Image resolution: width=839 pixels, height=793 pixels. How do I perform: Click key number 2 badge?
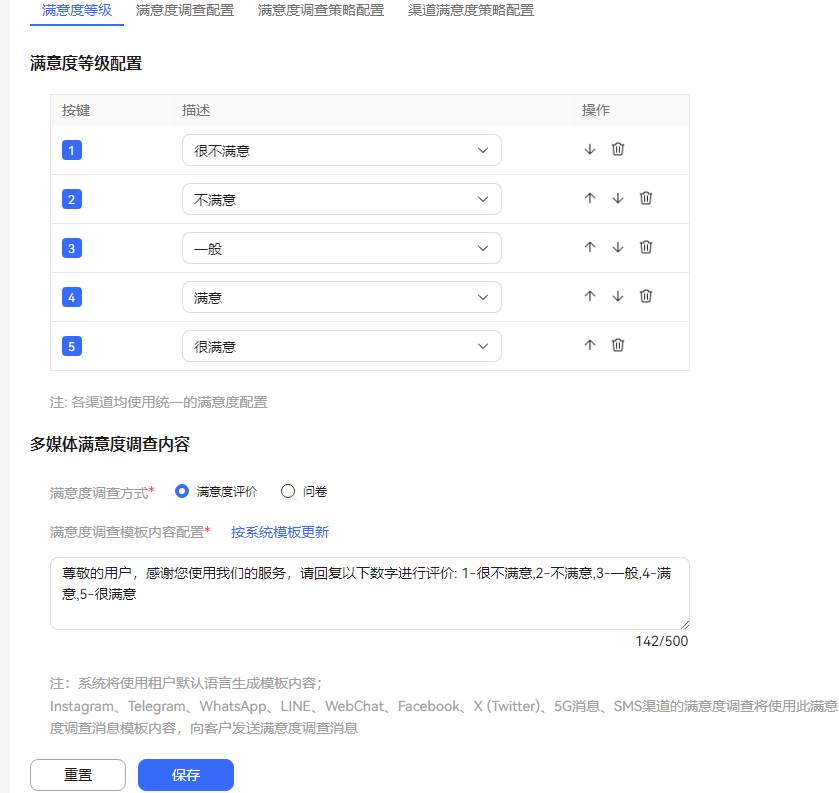tap(72, 200)
